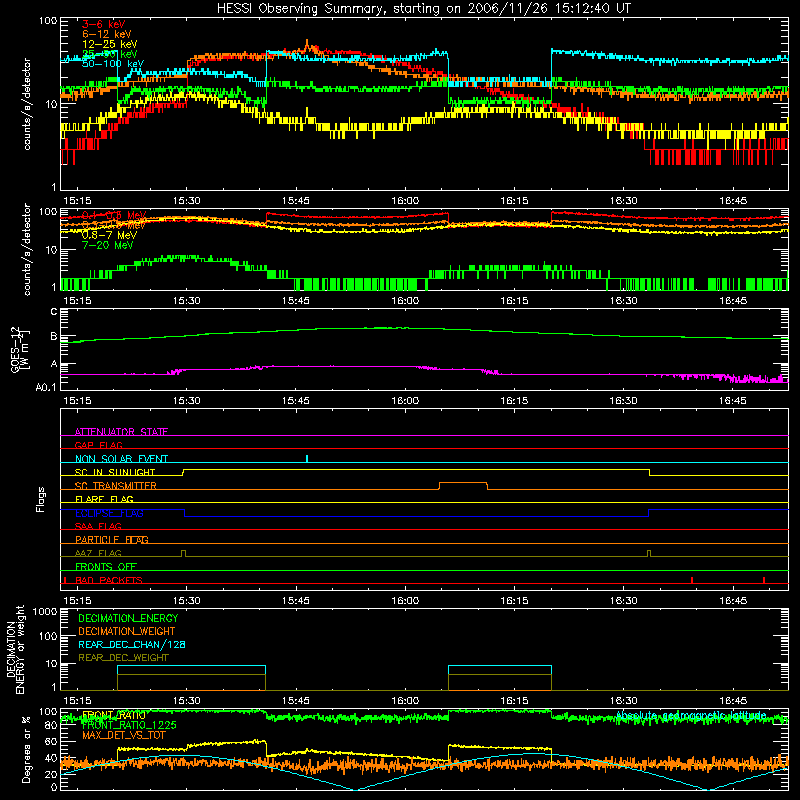Select the green 7-20 MeV legend label
The width and height of the screenshot is (800, 800).
tap(107, 245)
